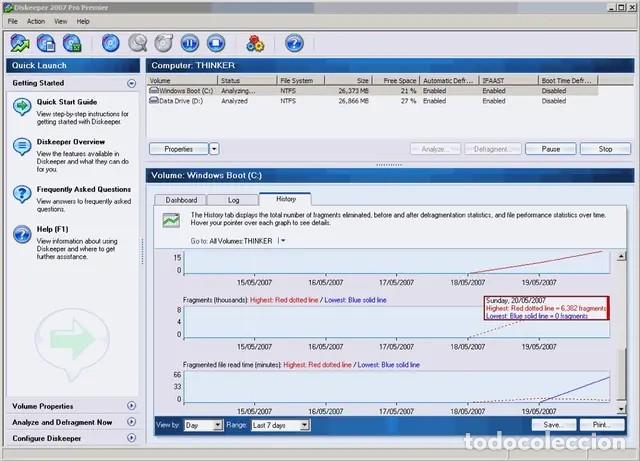This screenshot has height=461, width=640.
Task: Expand the Volume Properties section
Action: coord(131,405)
